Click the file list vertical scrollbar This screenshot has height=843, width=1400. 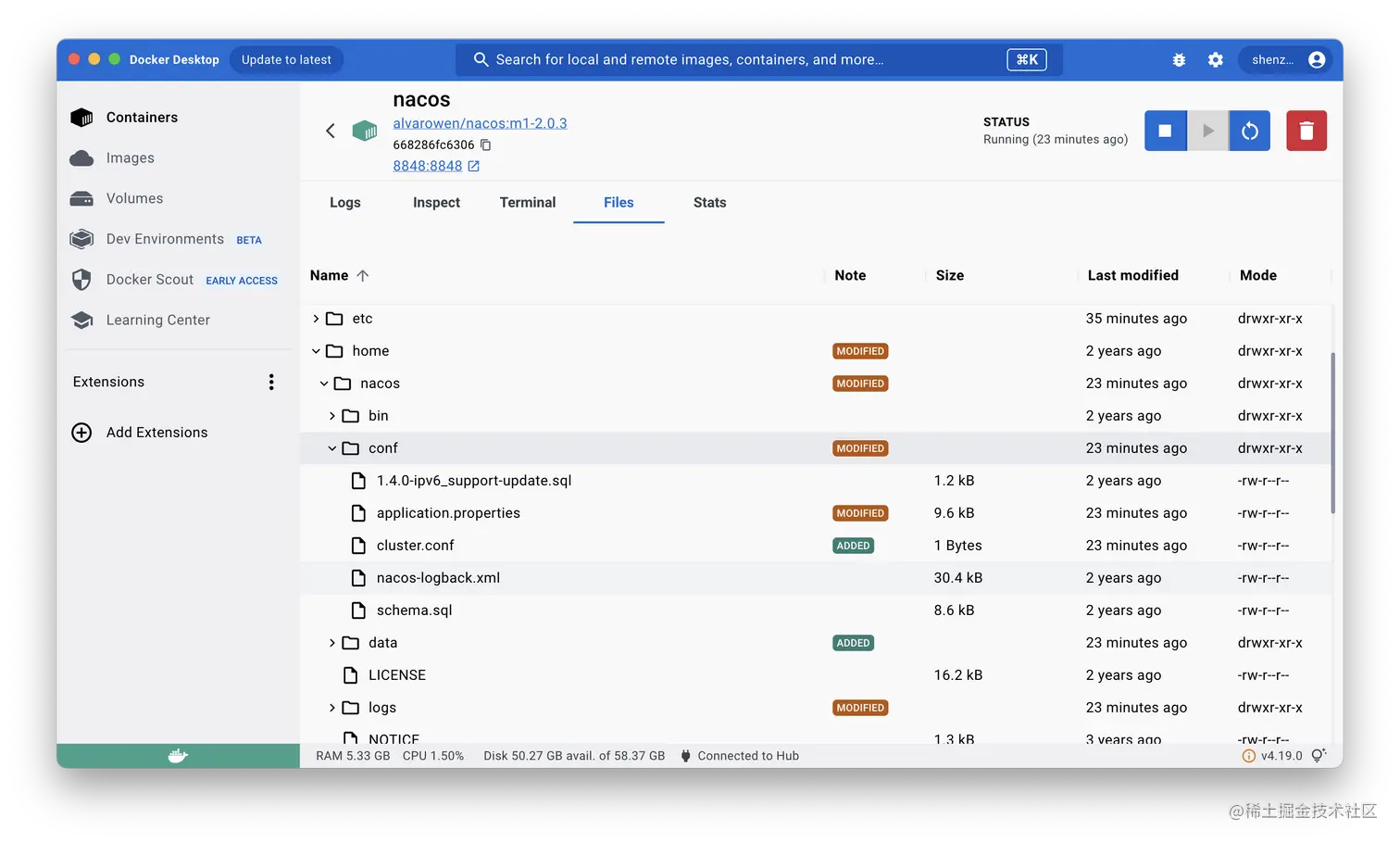point(1333,433)
